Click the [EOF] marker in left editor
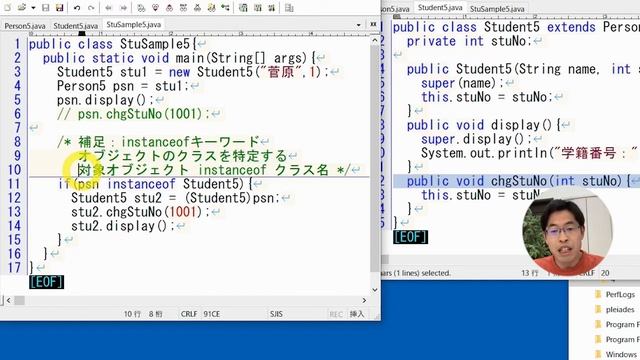Screen dimensions: 640x360 (47, 282)
